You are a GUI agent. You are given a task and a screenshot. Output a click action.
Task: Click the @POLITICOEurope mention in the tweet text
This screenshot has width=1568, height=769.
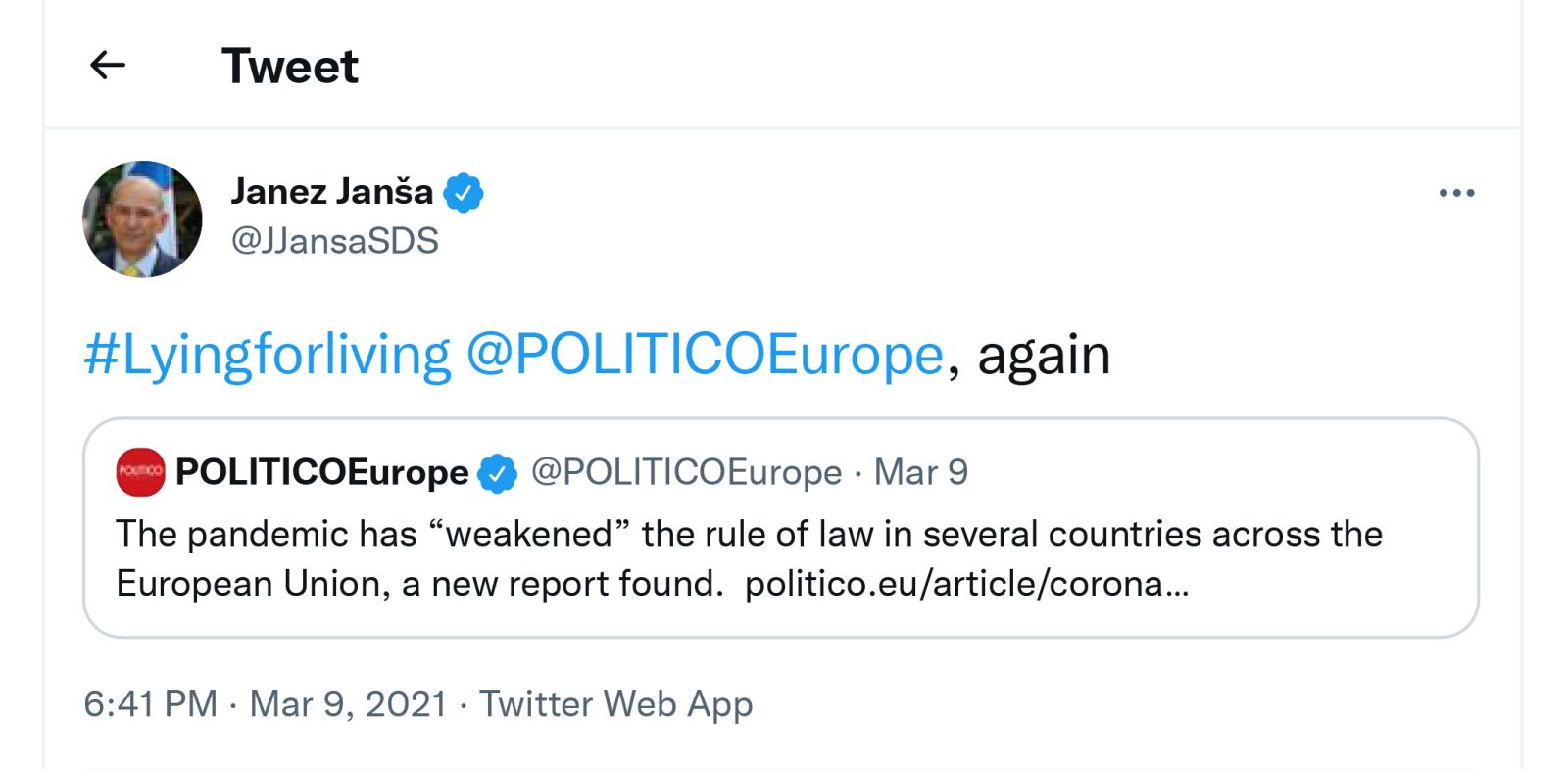704,355
